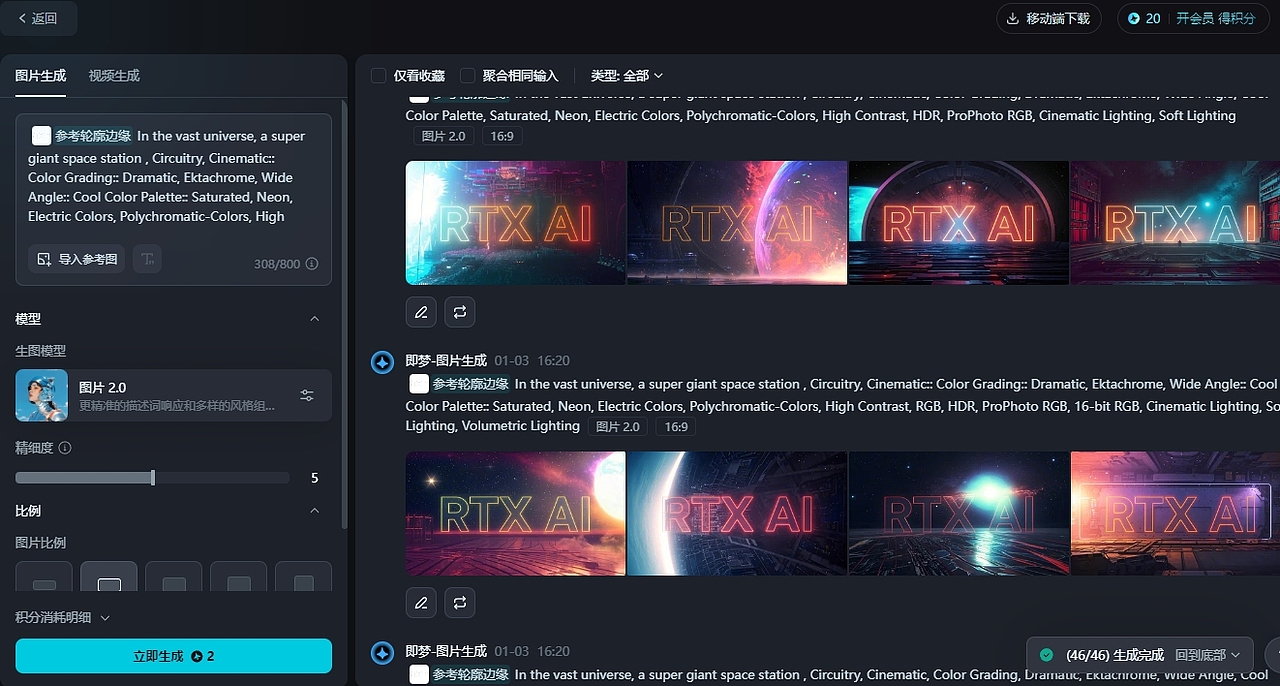The image size is (1280, 686).
Task: Click the edit pencil icon under first image row
Action: click(421, 312)
